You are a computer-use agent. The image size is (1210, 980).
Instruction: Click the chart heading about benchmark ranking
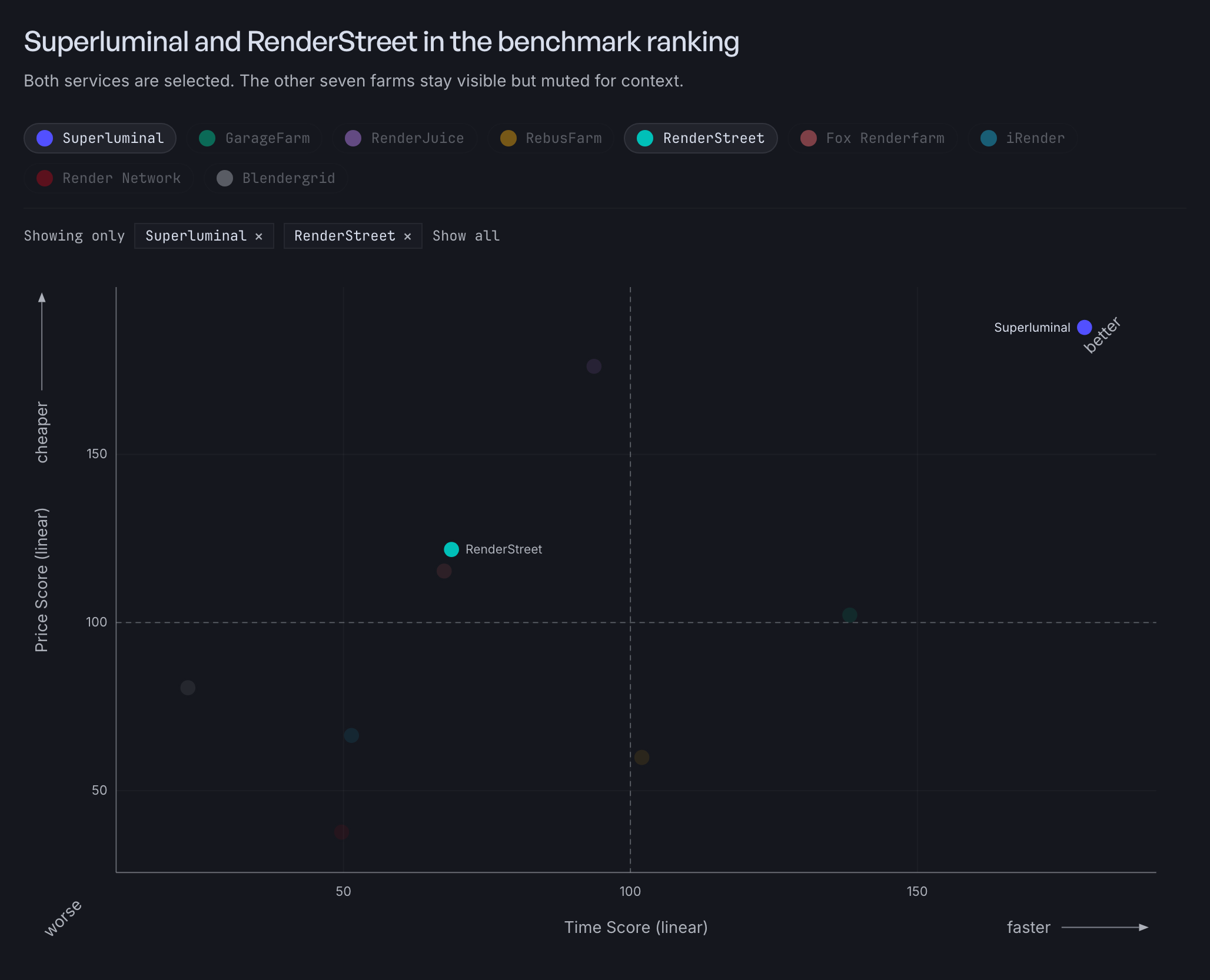pyautogui.click(x=381, y=42)
